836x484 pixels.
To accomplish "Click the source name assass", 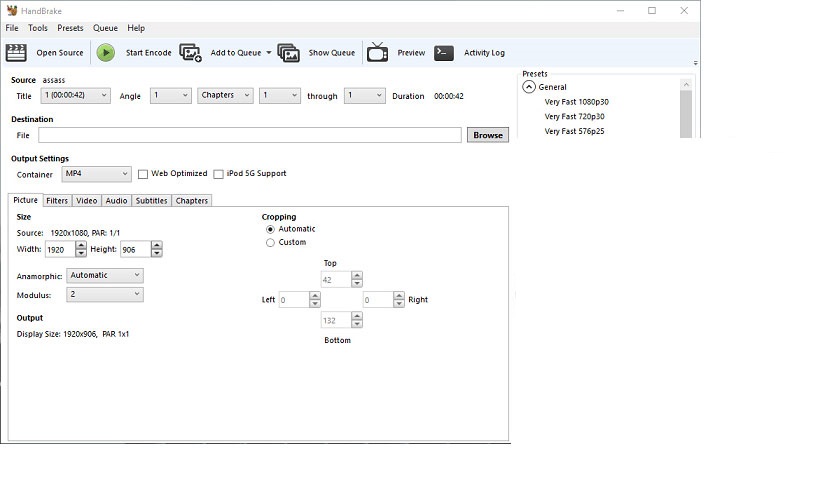I will click(54, 80).
